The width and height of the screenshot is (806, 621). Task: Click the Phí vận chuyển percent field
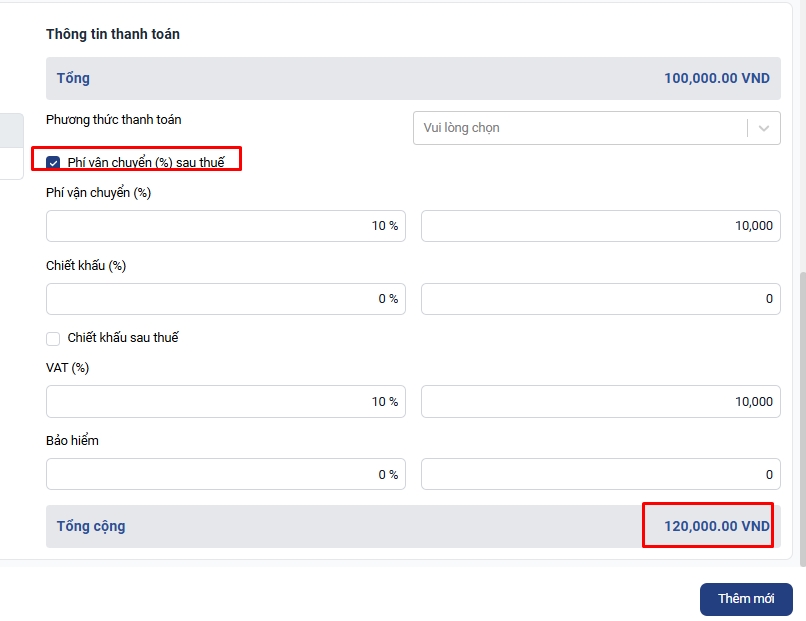pyautogui.click(x=225, y=226)
